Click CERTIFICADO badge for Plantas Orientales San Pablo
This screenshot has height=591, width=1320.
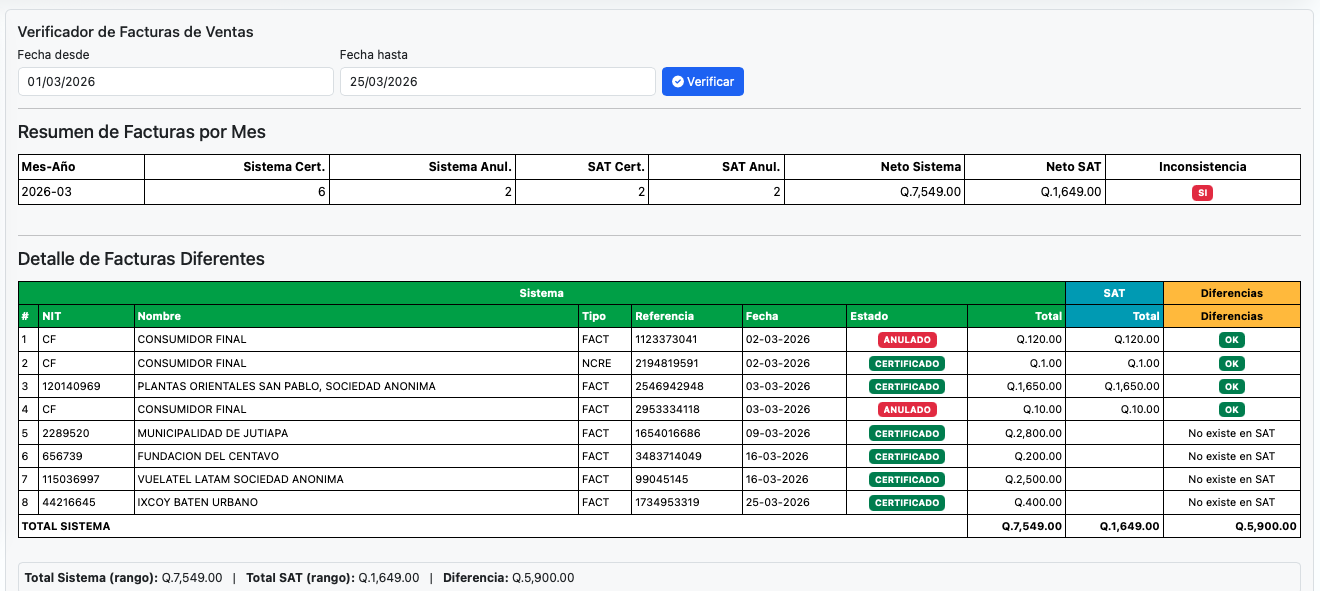[907, 387]
